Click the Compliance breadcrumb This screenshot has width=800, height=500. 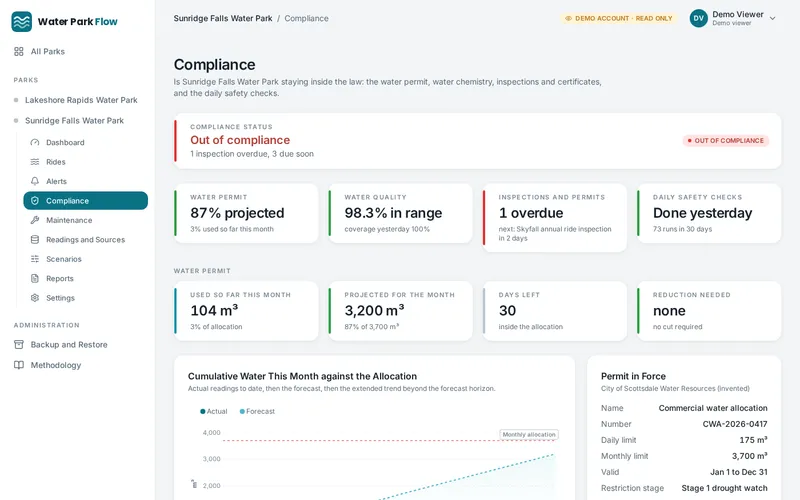coord(306,18)
